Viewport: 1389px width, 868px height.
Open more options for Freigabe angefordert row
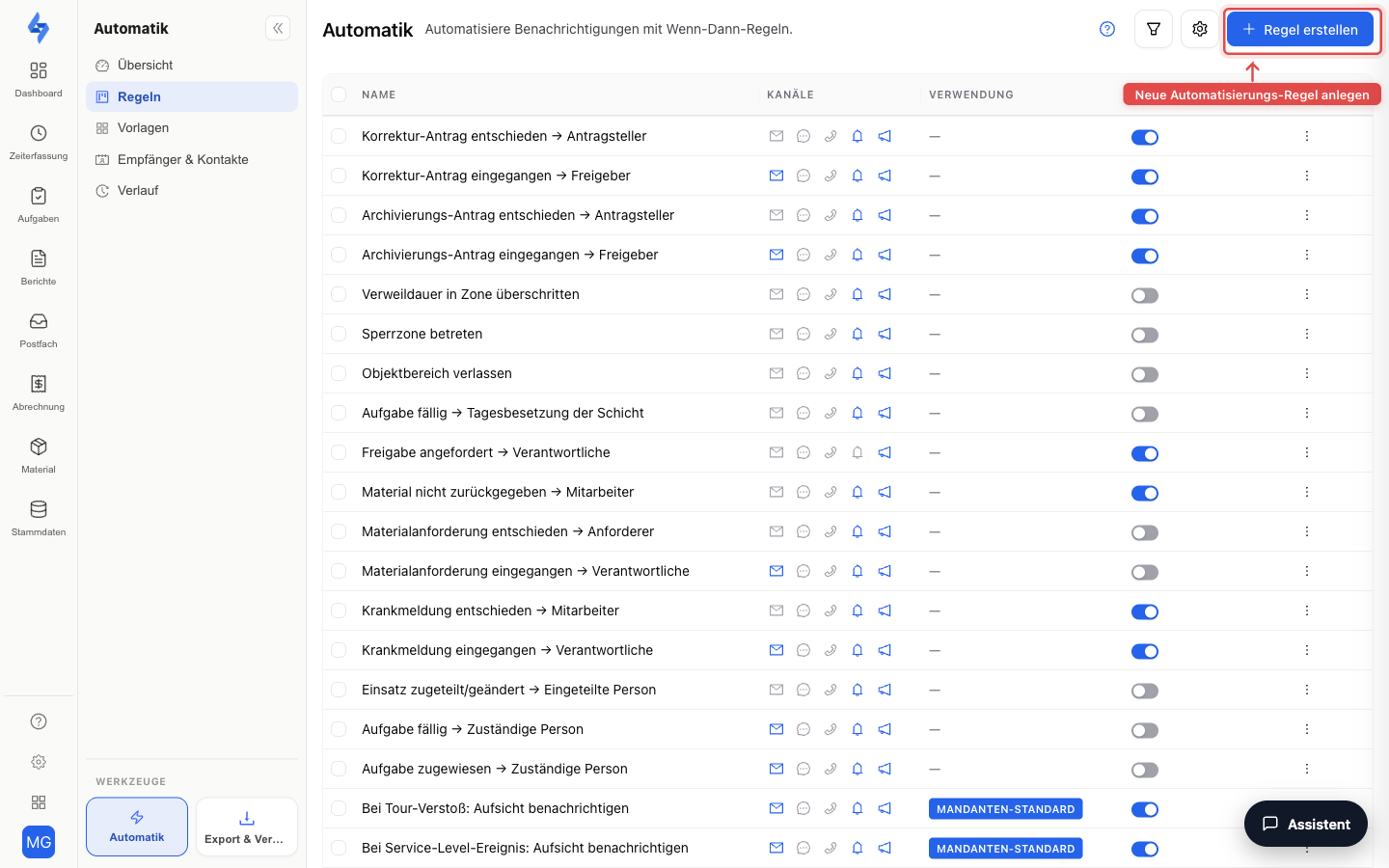coord(1307,452)
